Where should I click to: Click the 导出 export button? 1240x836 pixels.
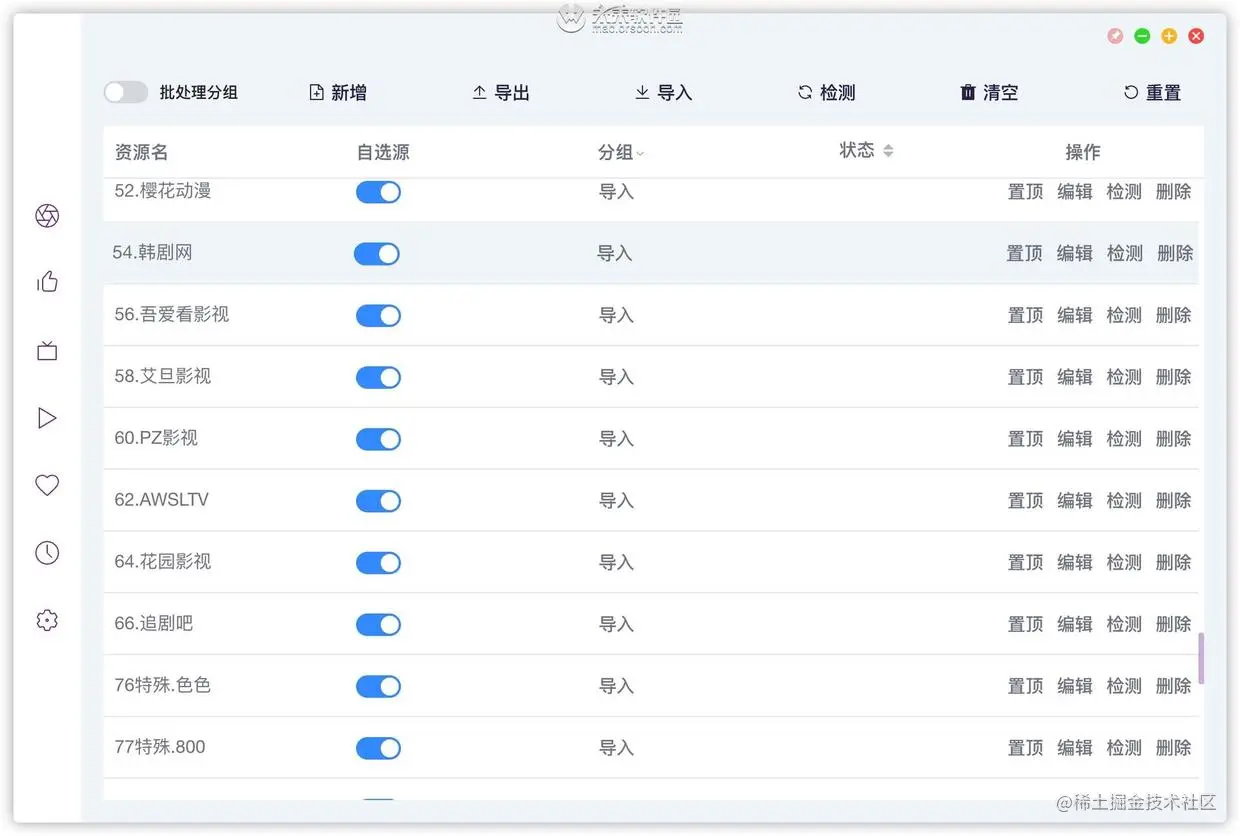pos(501,93)
